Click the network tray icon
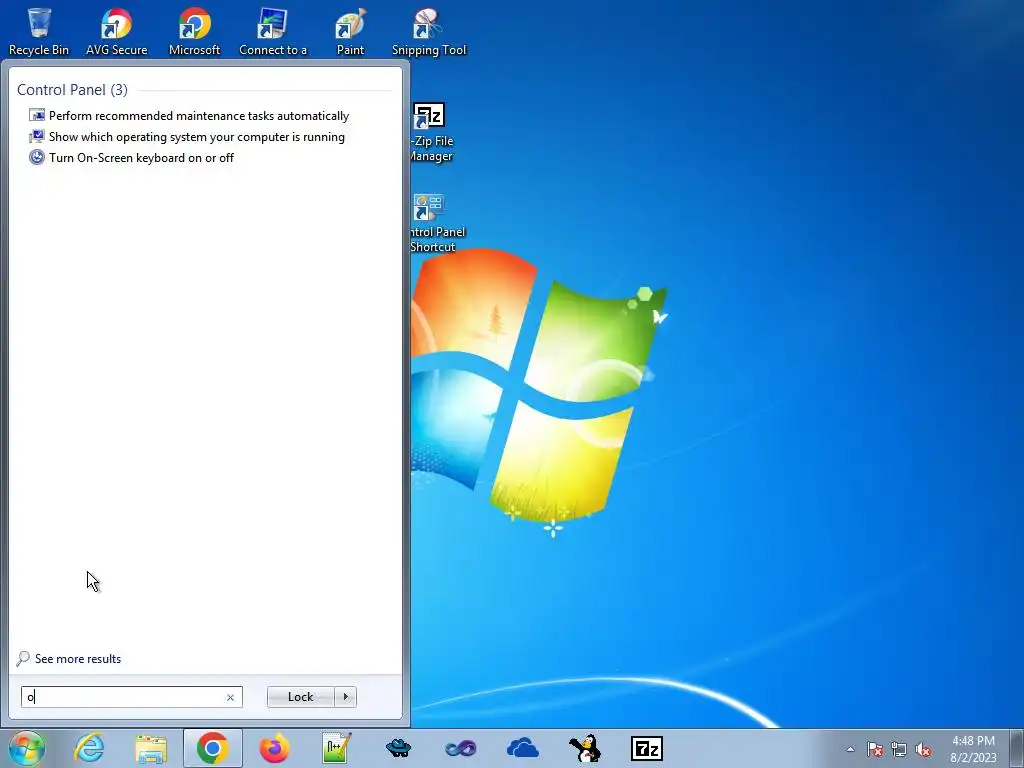Screen dimensions: 1024x768 (899, 749)
